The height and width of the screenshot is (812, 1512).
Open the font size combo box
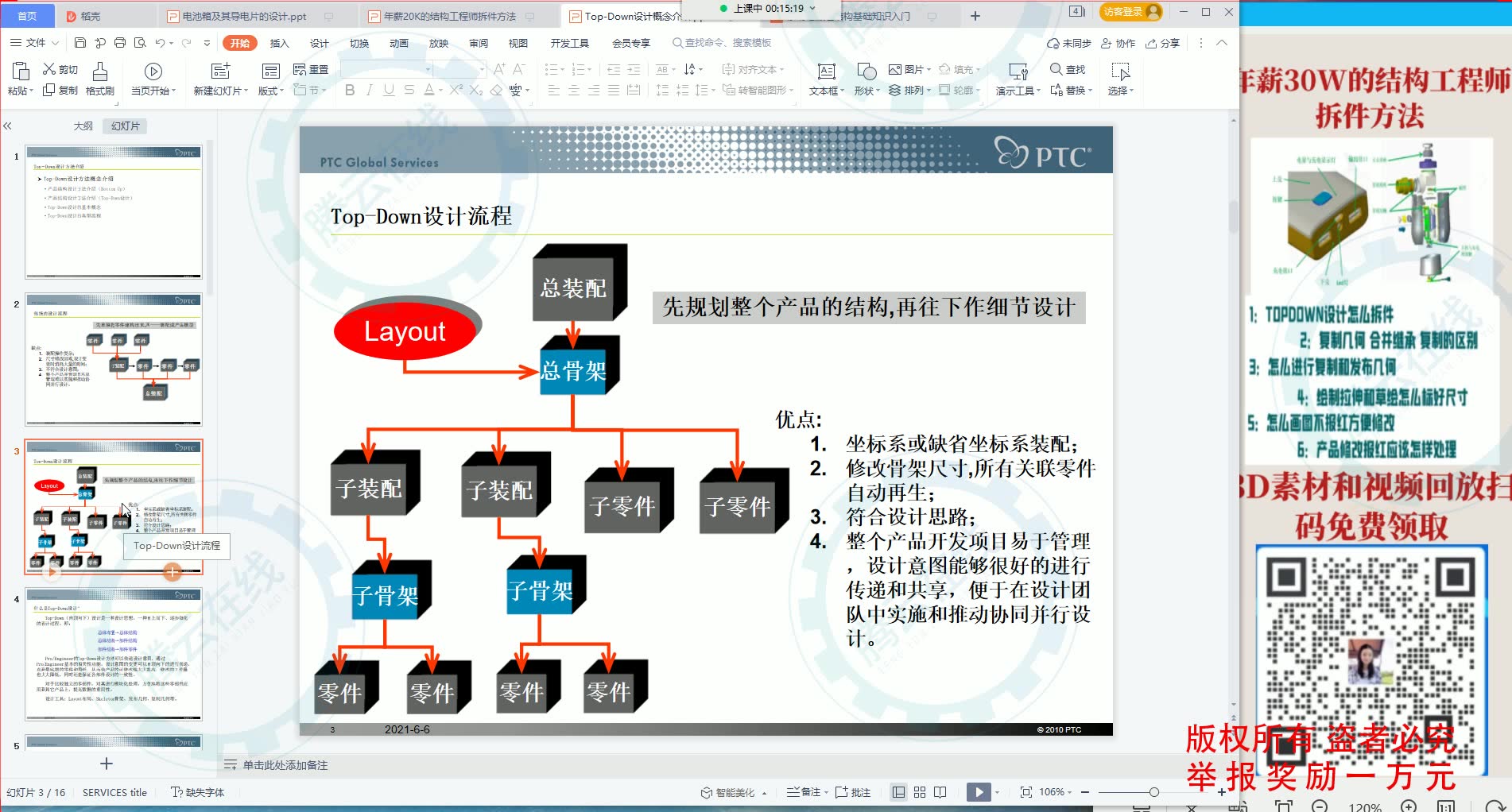[x=461, y=70]
